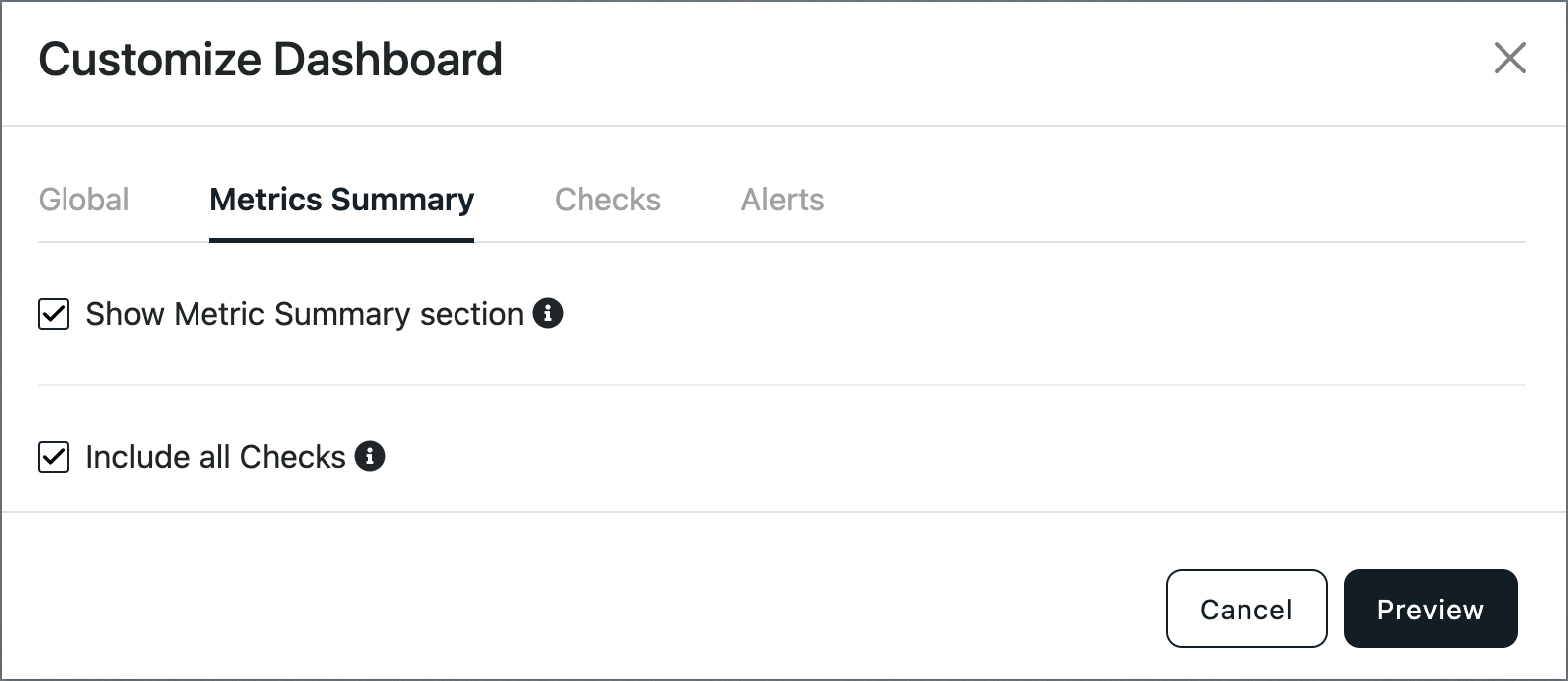Image resolution: width=1568 pixels, height=681 pixels.
Task: Toggle the Include all Checks checkbox
Action: click(54, 457)
